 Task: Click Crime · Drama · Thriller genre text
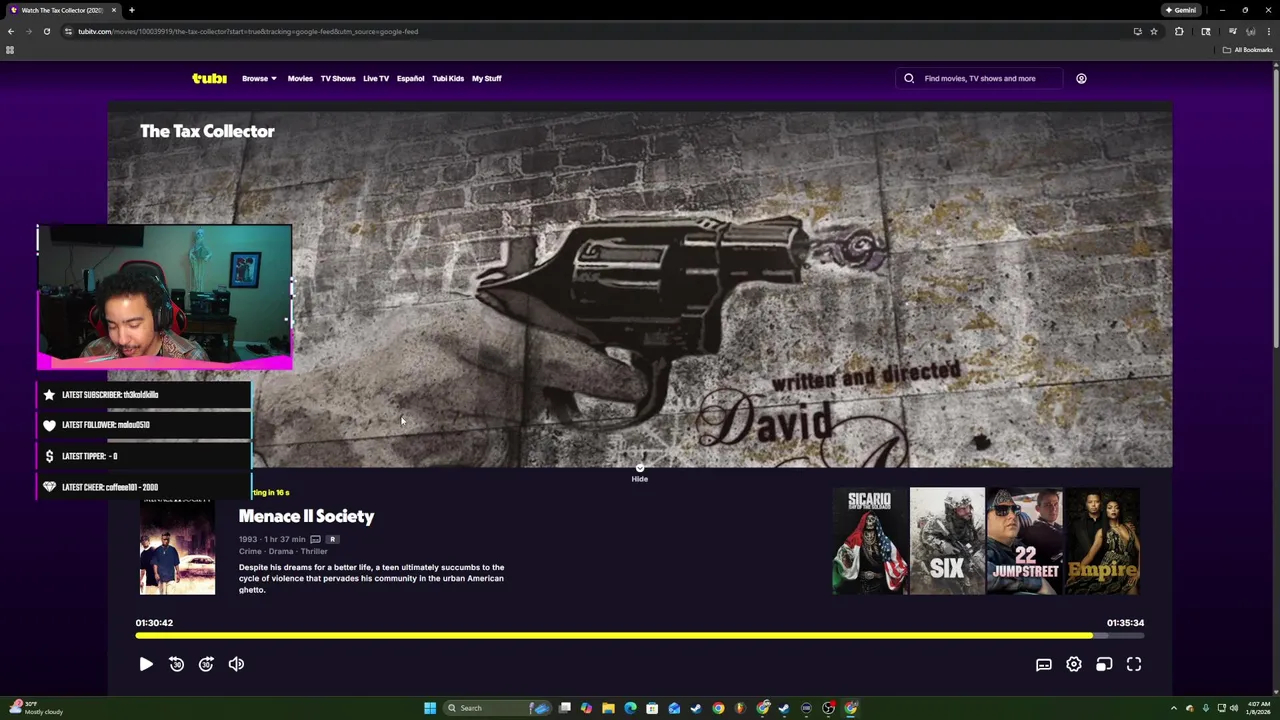tap(283, 551)
